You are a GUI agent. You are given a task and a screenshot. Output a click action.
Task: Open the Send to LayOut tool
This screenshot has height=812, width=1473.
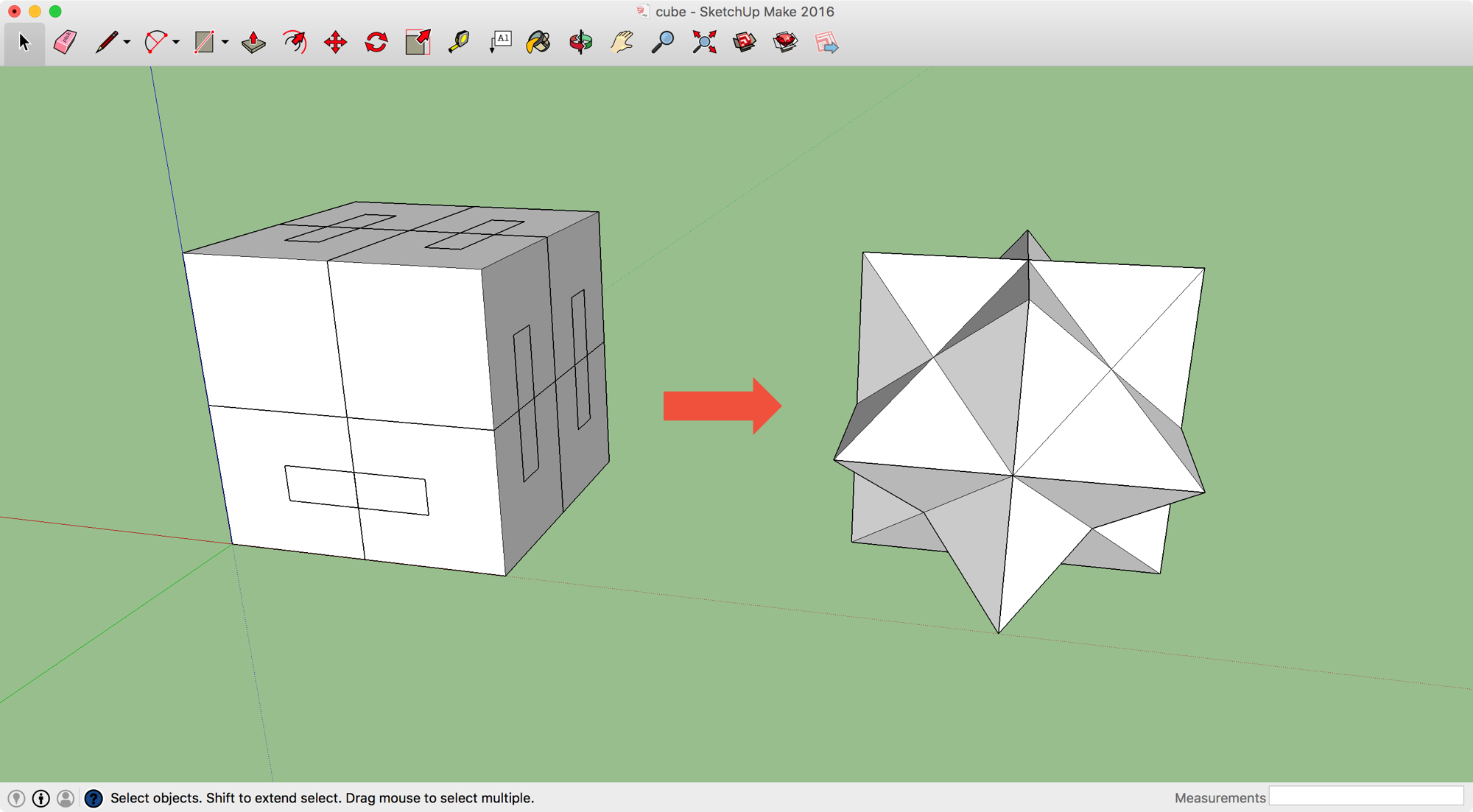[826, 43]
